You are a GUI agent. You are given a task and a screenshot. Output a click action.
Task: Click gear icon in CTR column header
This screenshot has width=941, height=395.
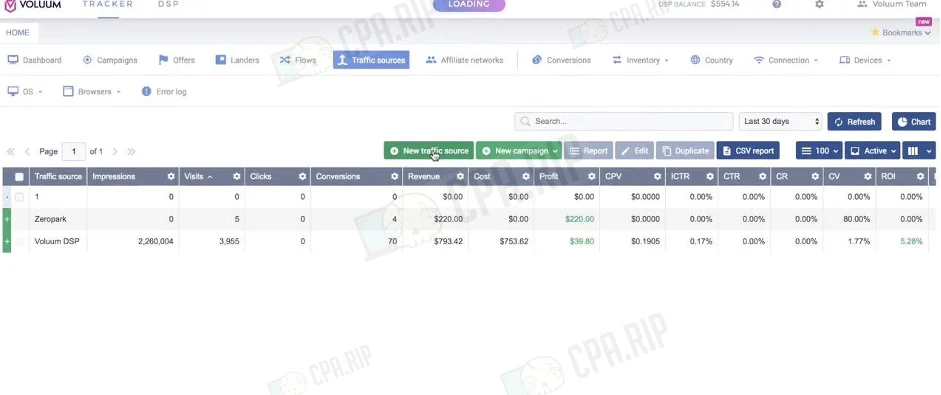coord(762,176)
